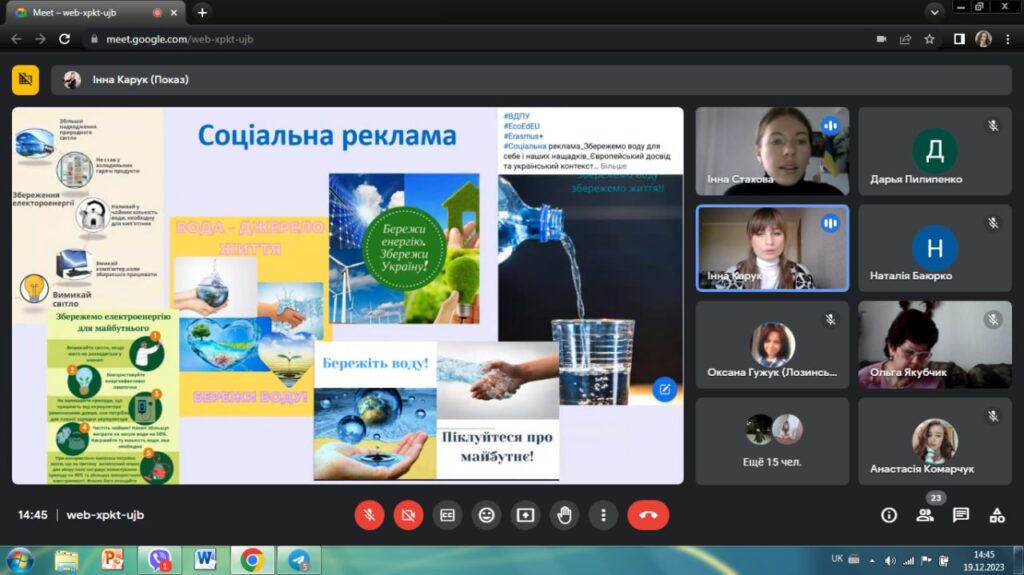Open a new Chrome tab
This screenshot has width=1024, height=575.
pyautogui.click(x=202, y=12)
